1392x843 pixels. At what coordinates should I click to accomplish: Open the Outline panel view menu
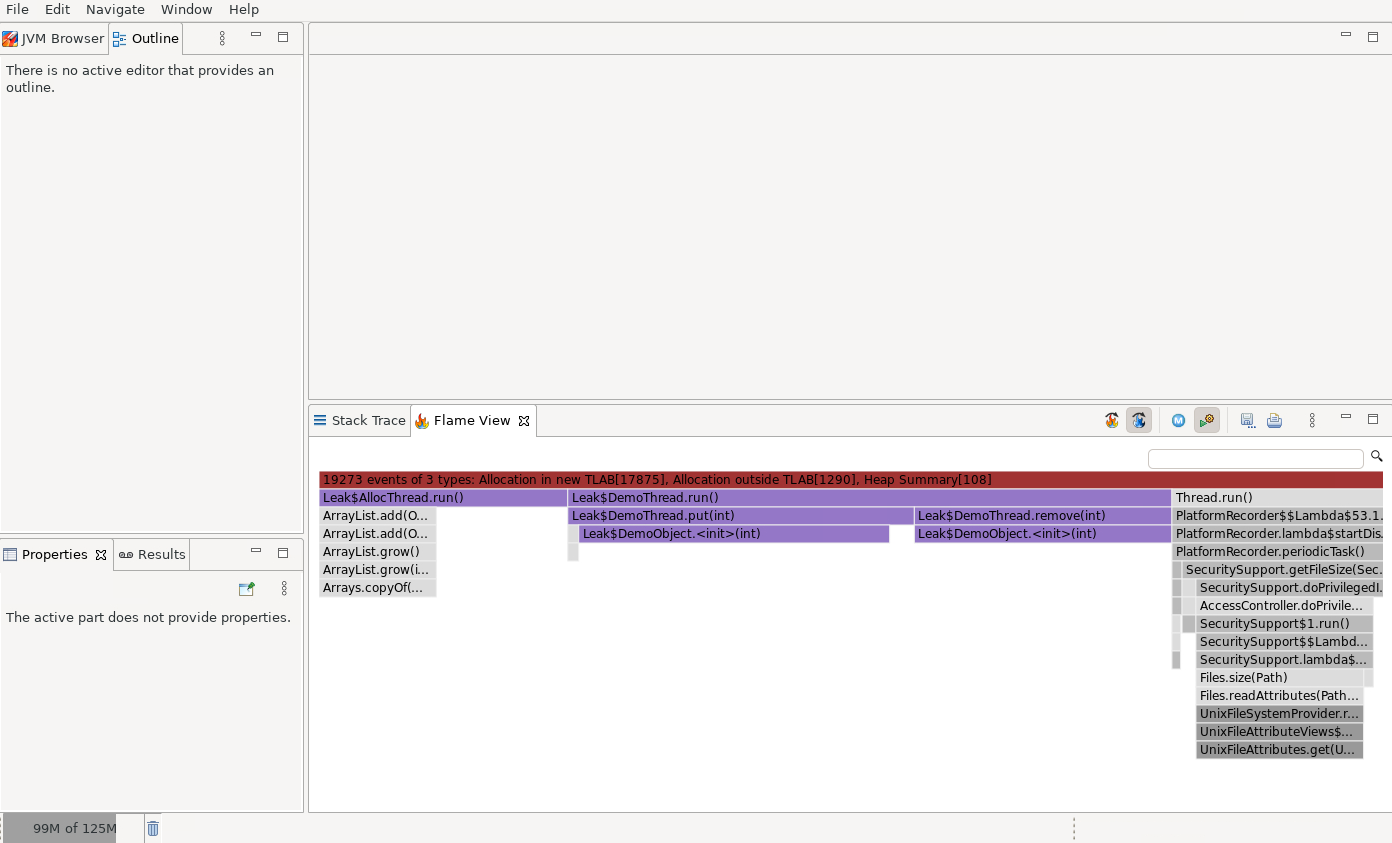[x=222, y=38]
